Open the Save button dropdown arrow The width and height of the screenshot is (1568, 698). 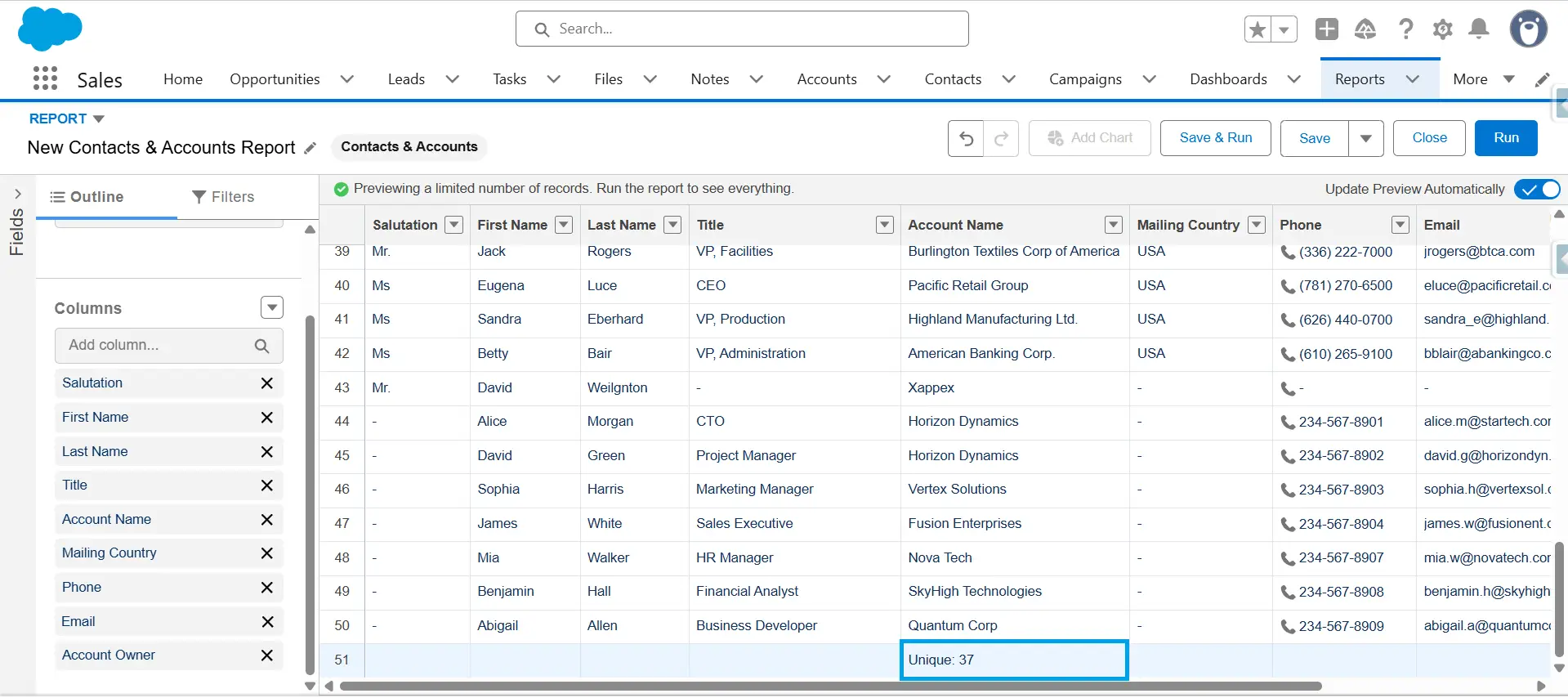pos(1365,138)
